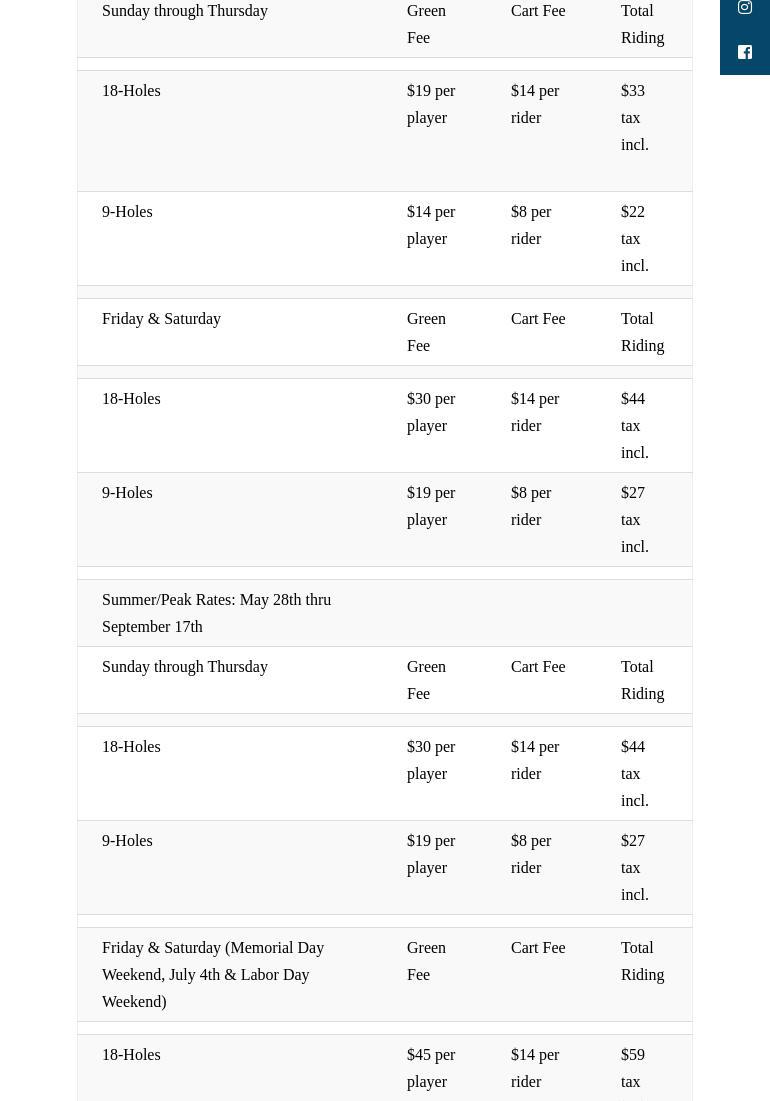
Task: Click the $33 tax incl. total
Action: click(634, 117)
